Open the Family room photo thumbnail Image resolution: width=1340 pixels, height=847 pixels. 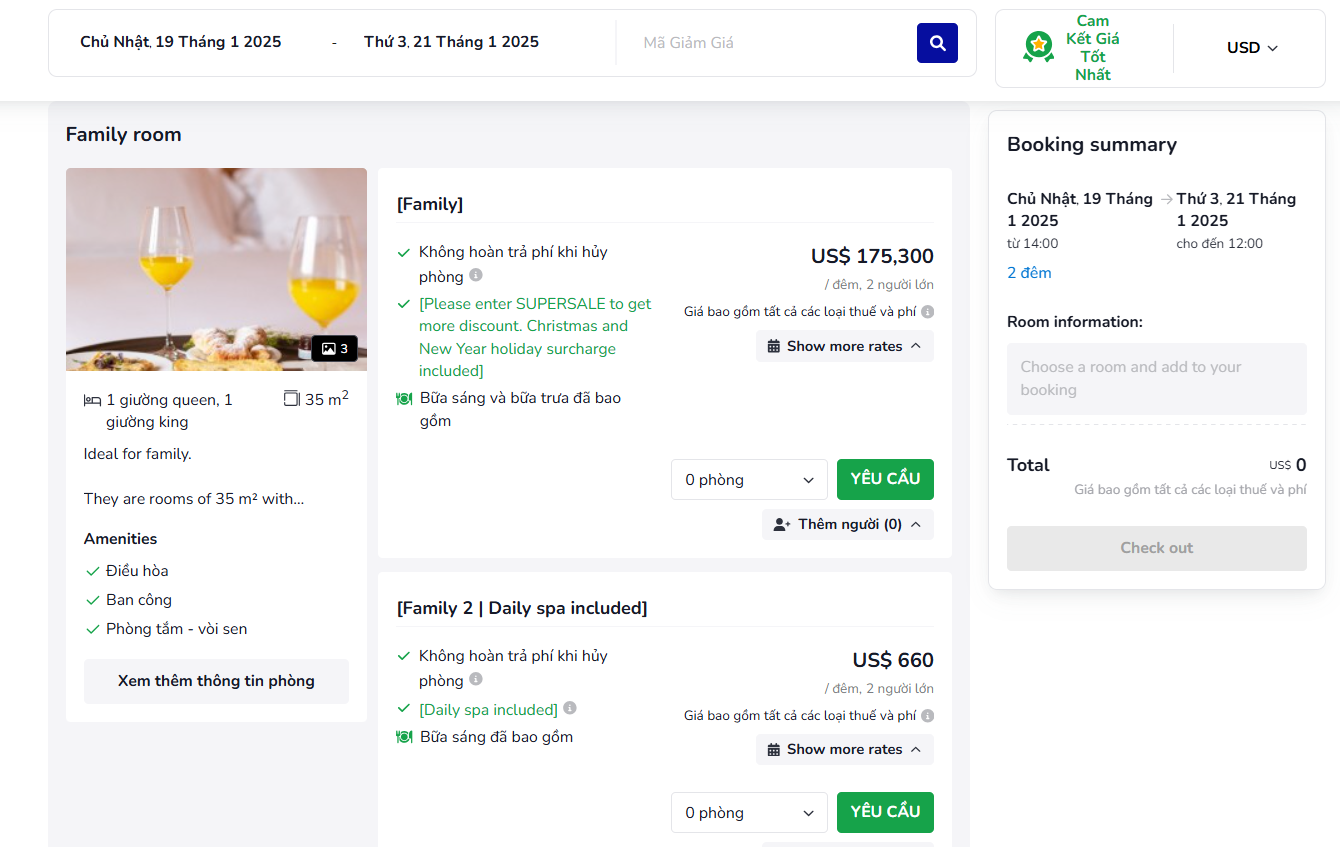click(x=216, y=269)
